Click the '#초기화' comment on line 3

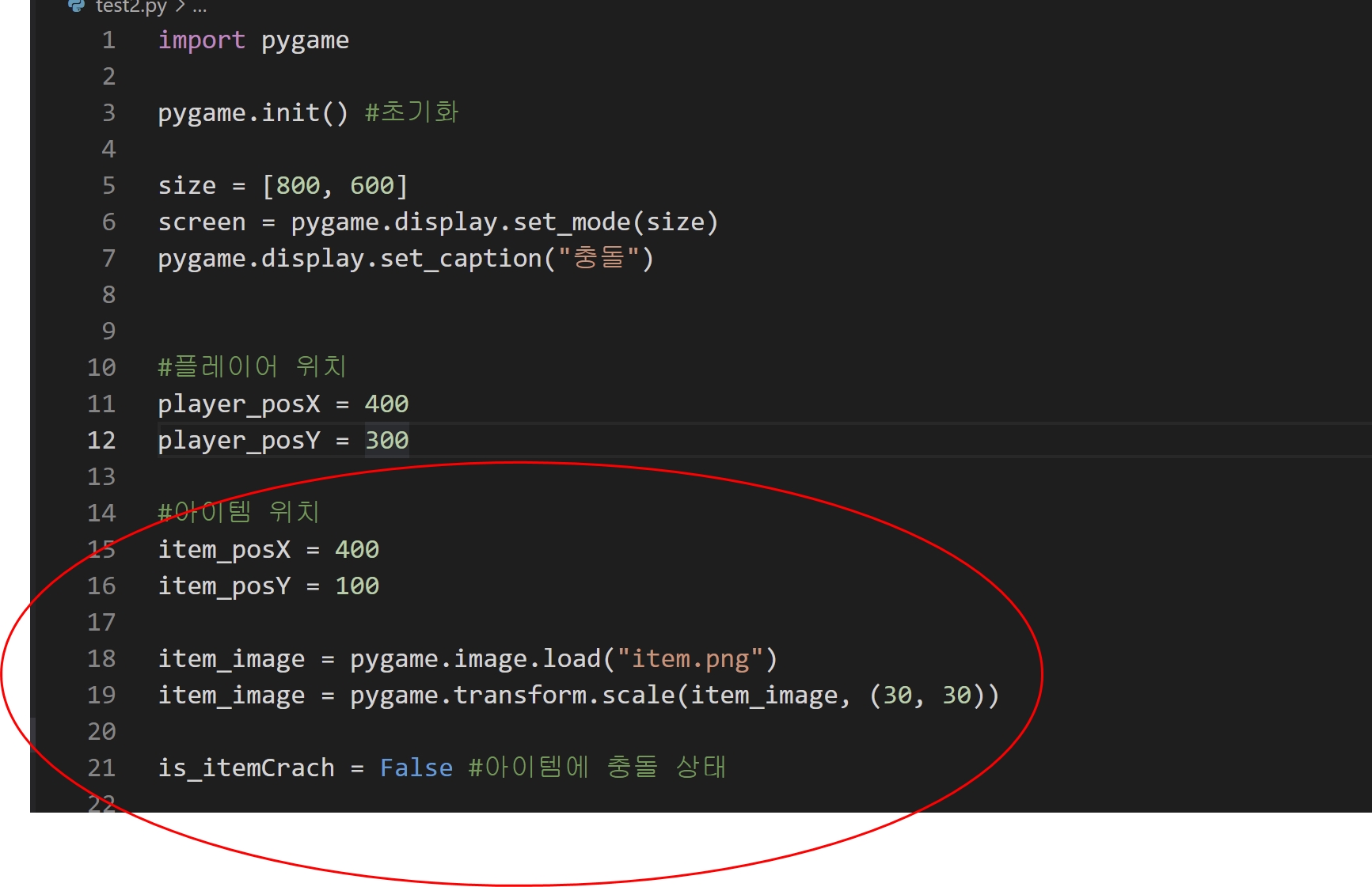point(412,112)
